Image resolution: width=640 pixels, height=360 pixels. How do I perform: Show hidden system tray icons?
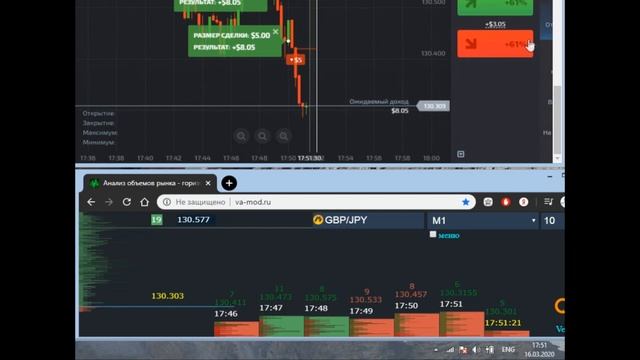(x=436, y=350)
